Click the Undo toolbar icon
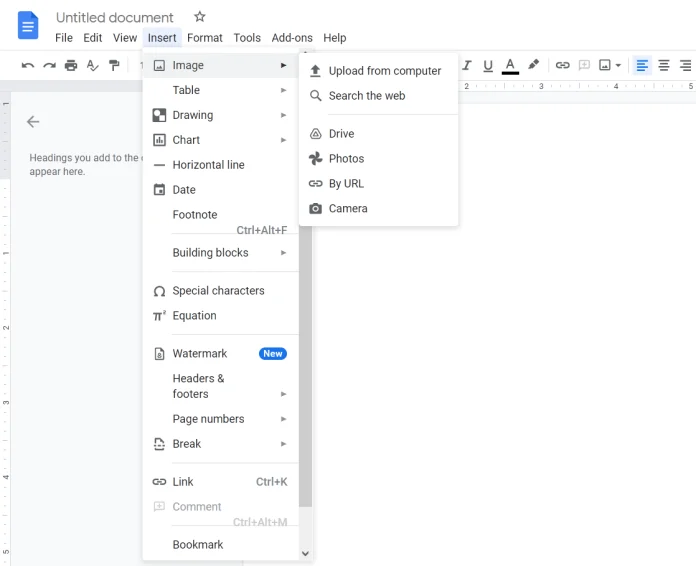 (x=28, y=66)
